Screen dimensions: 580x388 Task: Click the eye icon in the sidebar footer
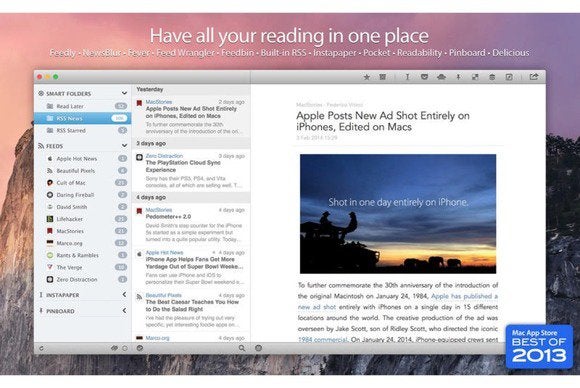[x=114, y=348]
